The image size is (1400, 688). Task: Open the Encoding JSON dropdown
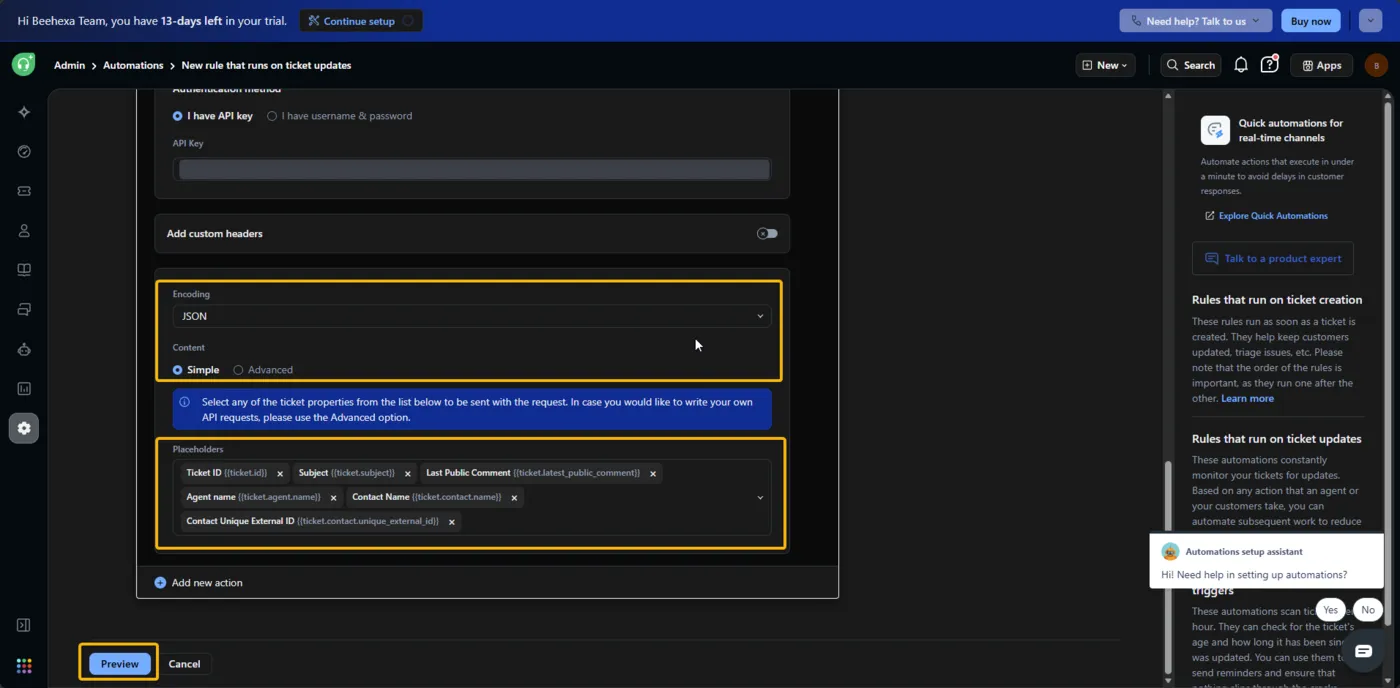(472, 316)
